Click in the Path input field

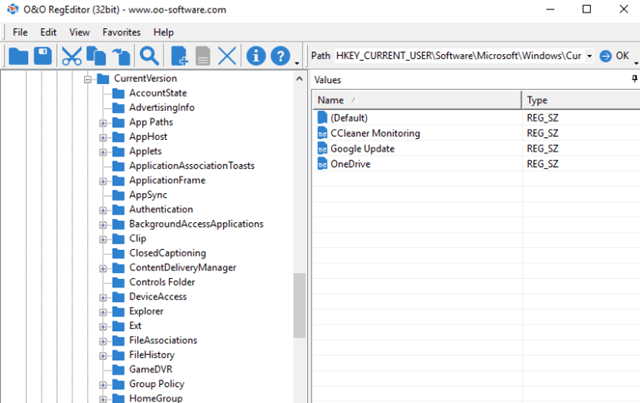(x=460, y=56)
